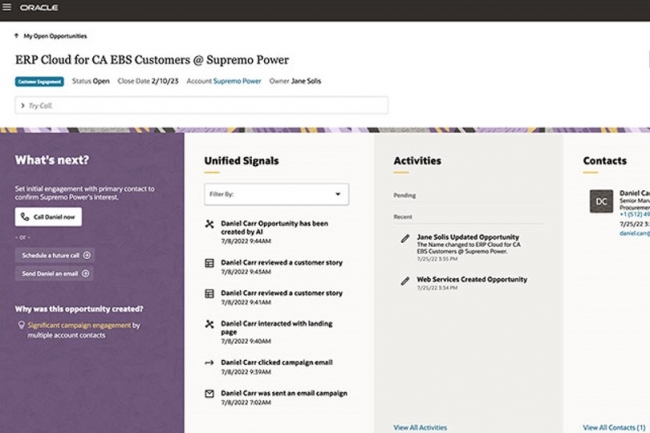Click Daniel Carr's phone number link

pyautogui.click(x=635, y=214)
